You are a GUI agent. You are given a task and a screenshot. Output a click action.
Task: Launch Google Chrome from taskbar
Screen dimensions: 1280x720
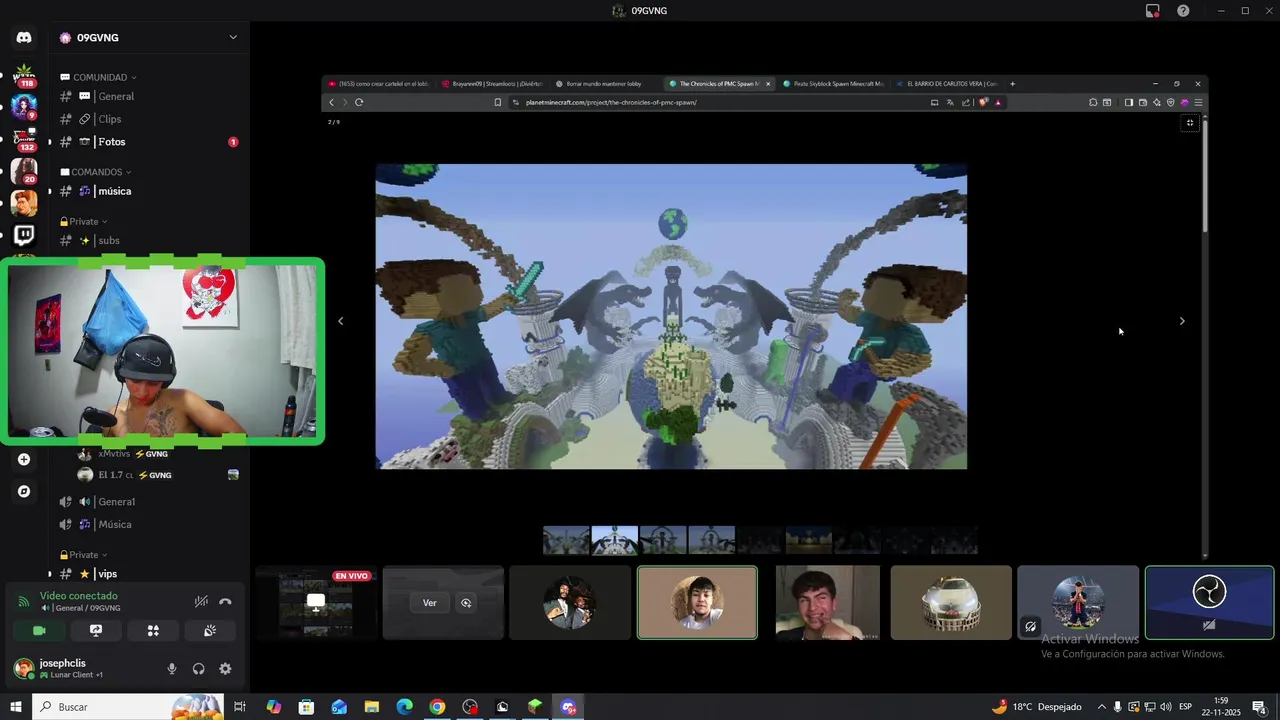(x=437, y=707)
